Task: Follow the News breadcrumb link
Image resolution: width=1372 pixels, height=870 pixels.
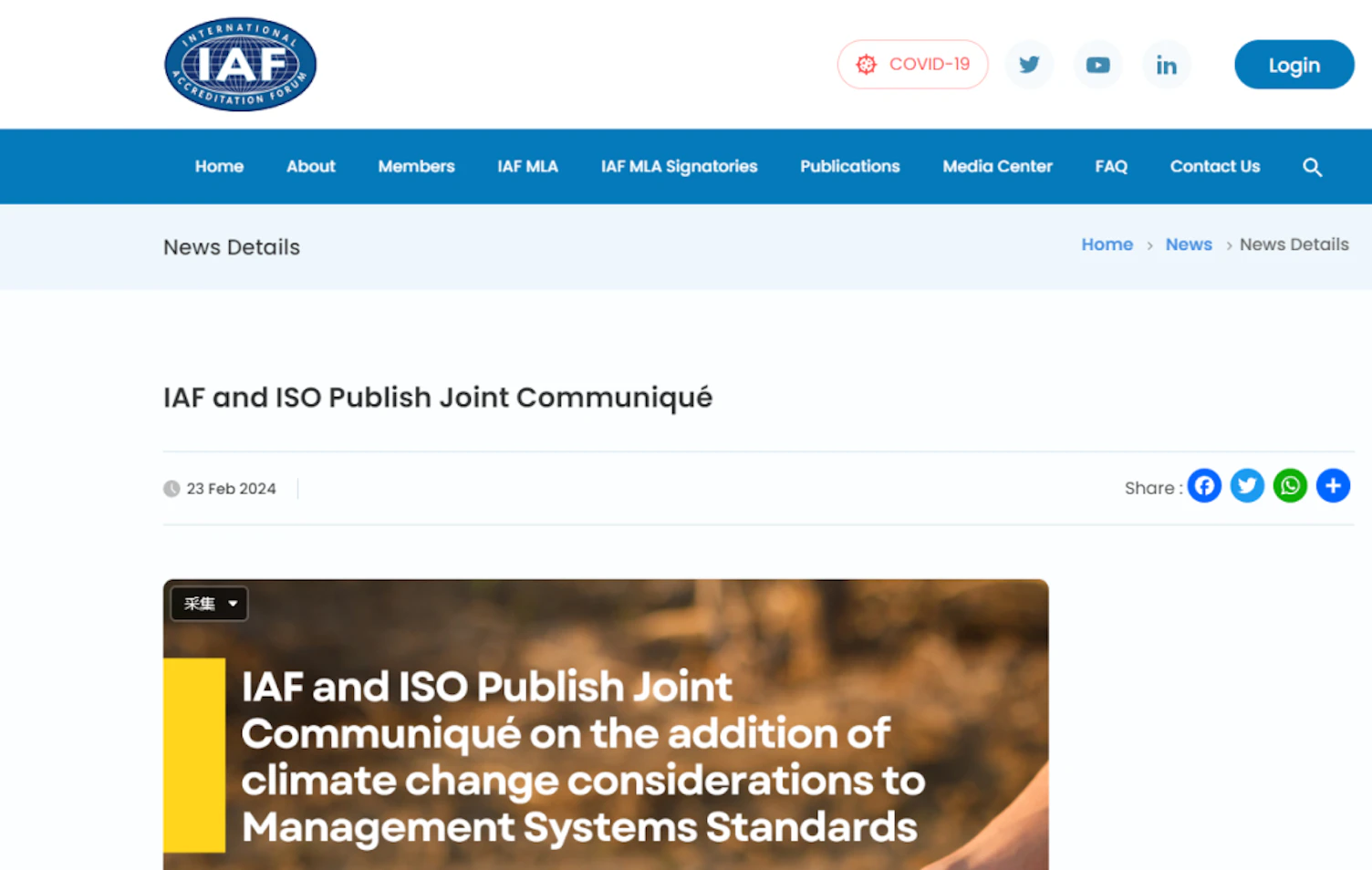Action: pos(1188,244)
